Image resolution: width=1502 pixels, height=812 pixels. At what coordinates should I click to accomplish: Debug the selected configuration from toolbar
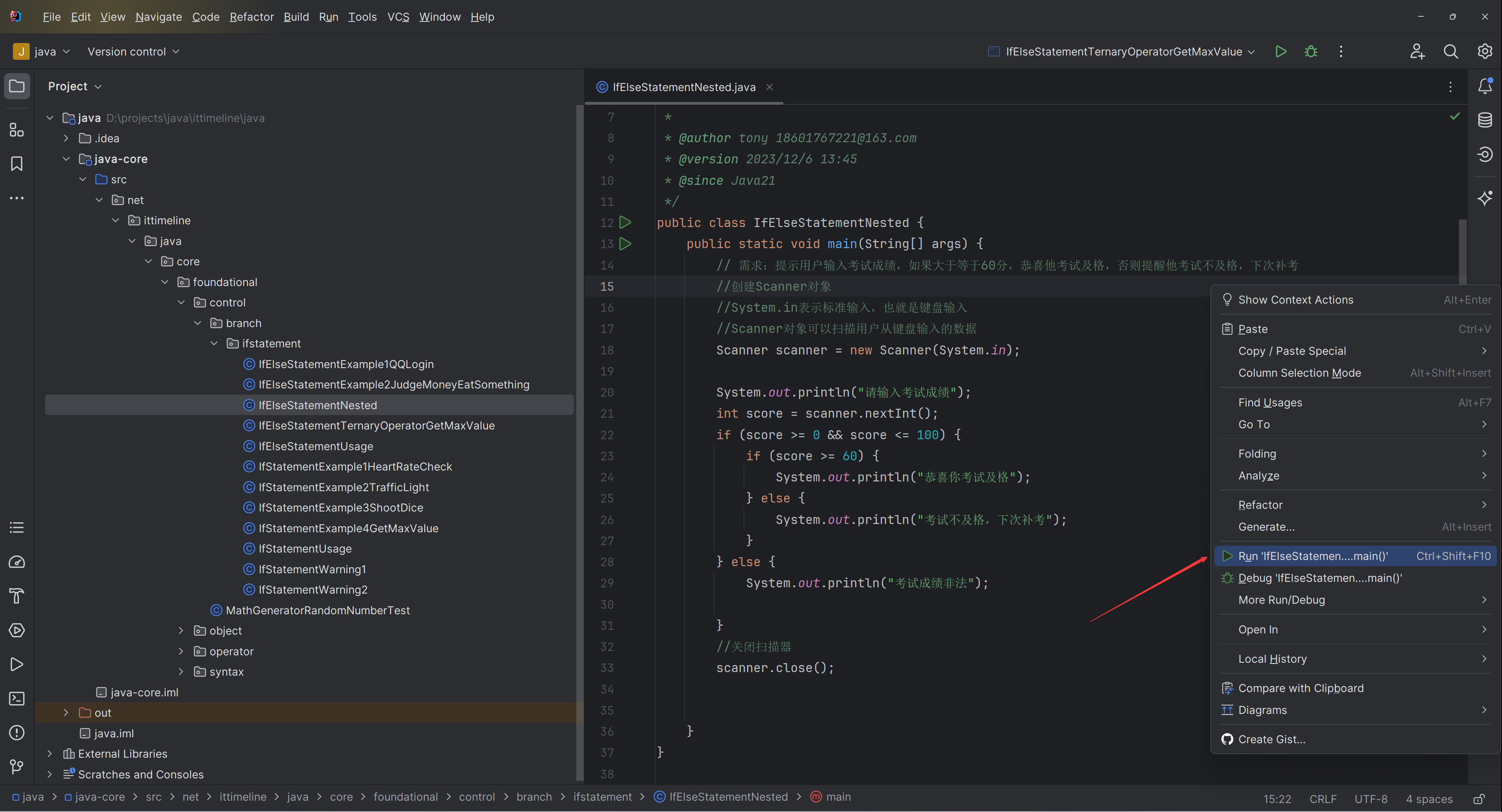click(1311, 51)
